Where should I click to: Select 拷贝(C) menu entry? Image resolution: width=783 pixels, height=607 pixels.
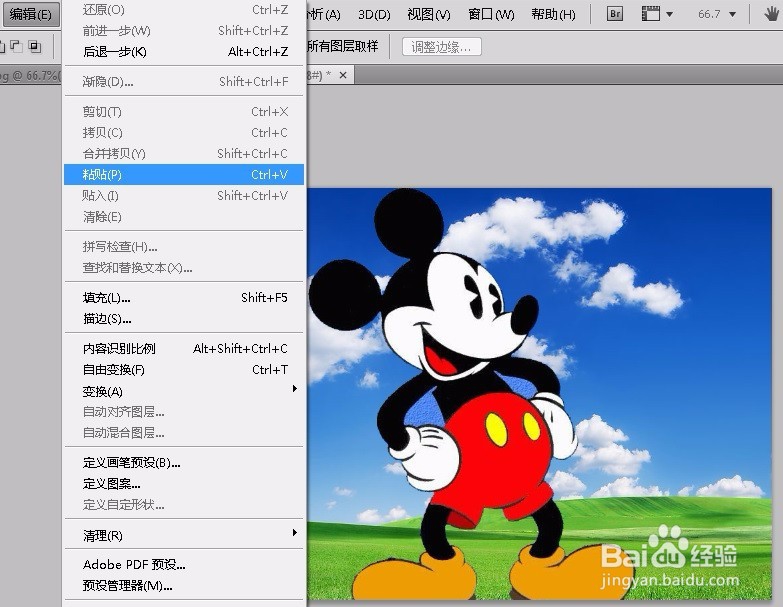(x=184, y=133)
